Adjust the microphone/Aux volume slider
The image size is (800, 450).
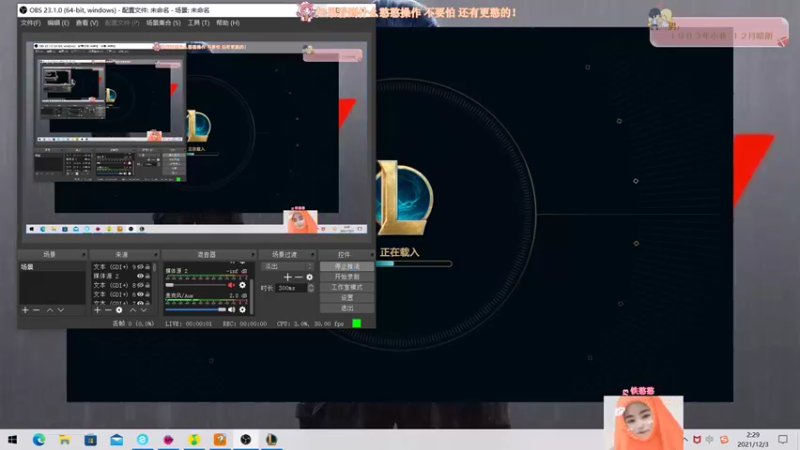(195, 309)
